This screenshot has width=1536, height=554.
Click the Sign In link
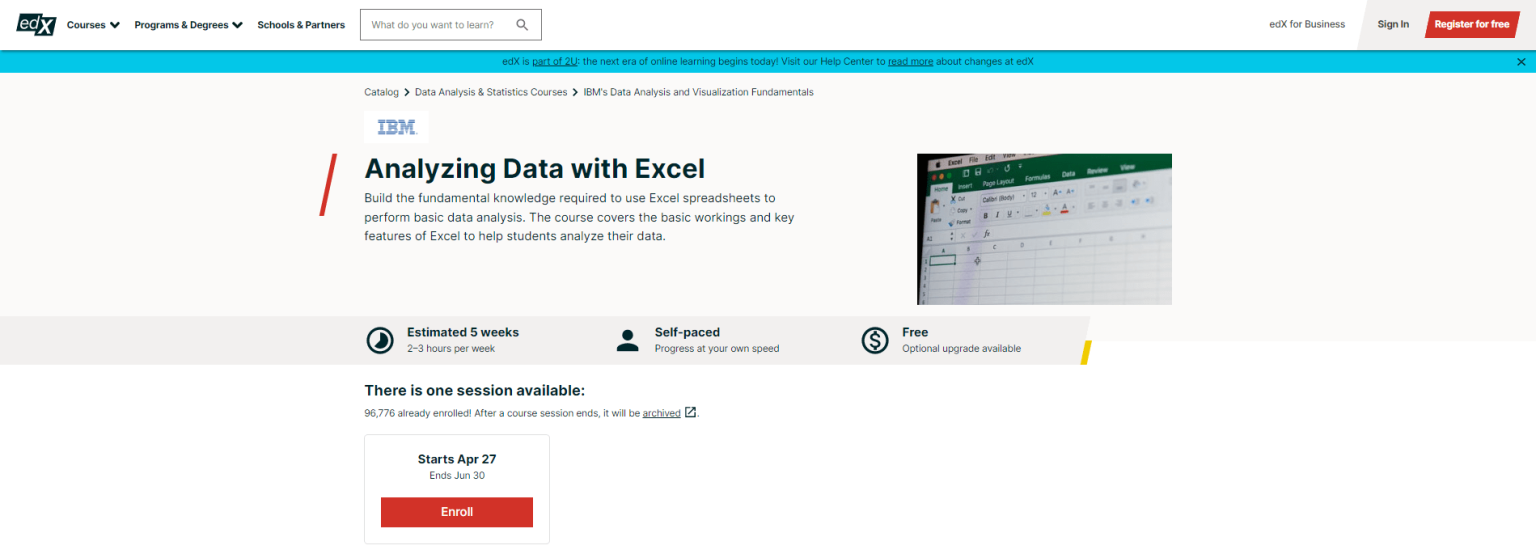[1393, 24]
